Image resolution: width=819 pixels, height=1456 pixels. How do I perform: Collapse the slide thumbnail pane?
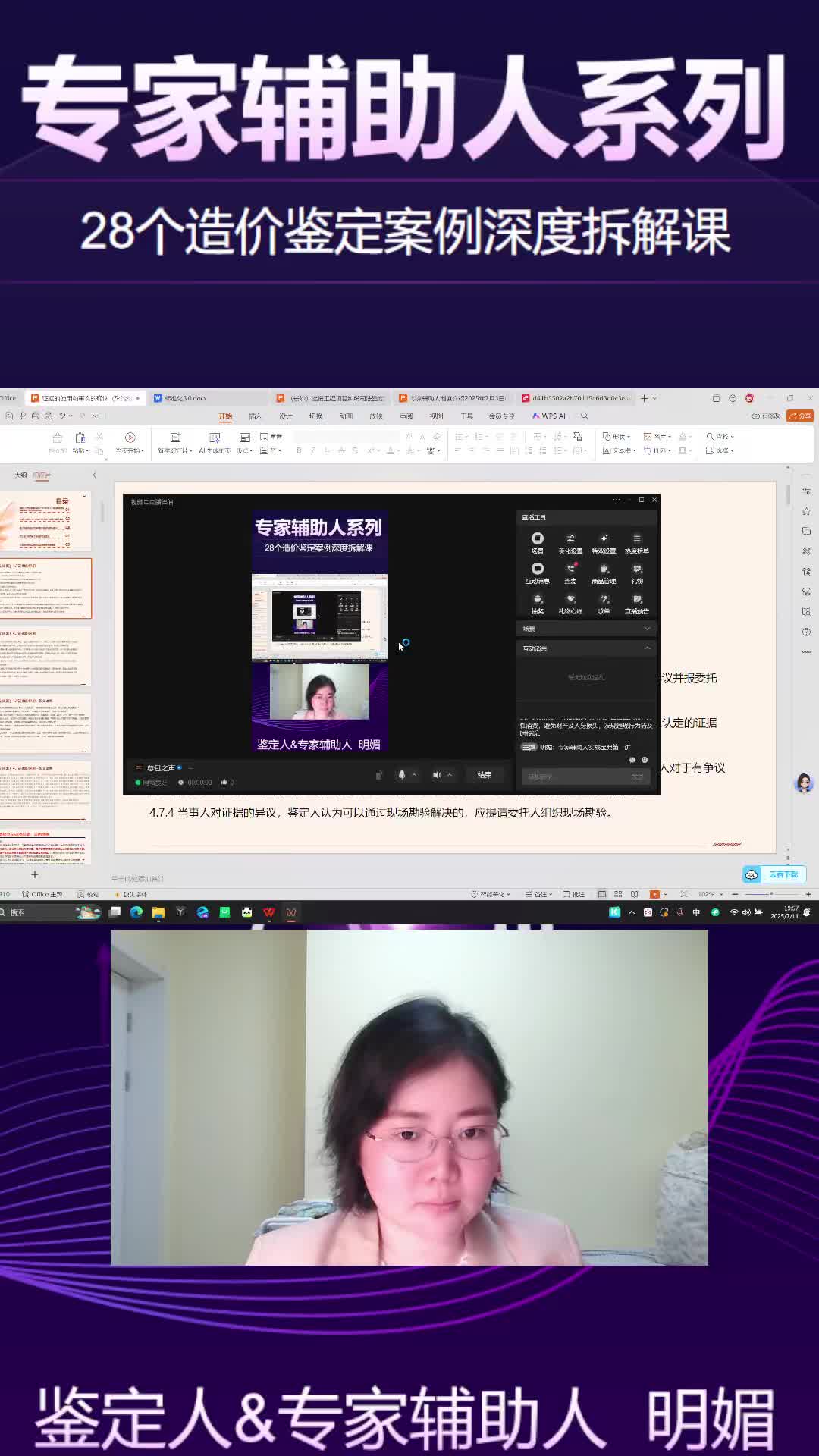94,475
